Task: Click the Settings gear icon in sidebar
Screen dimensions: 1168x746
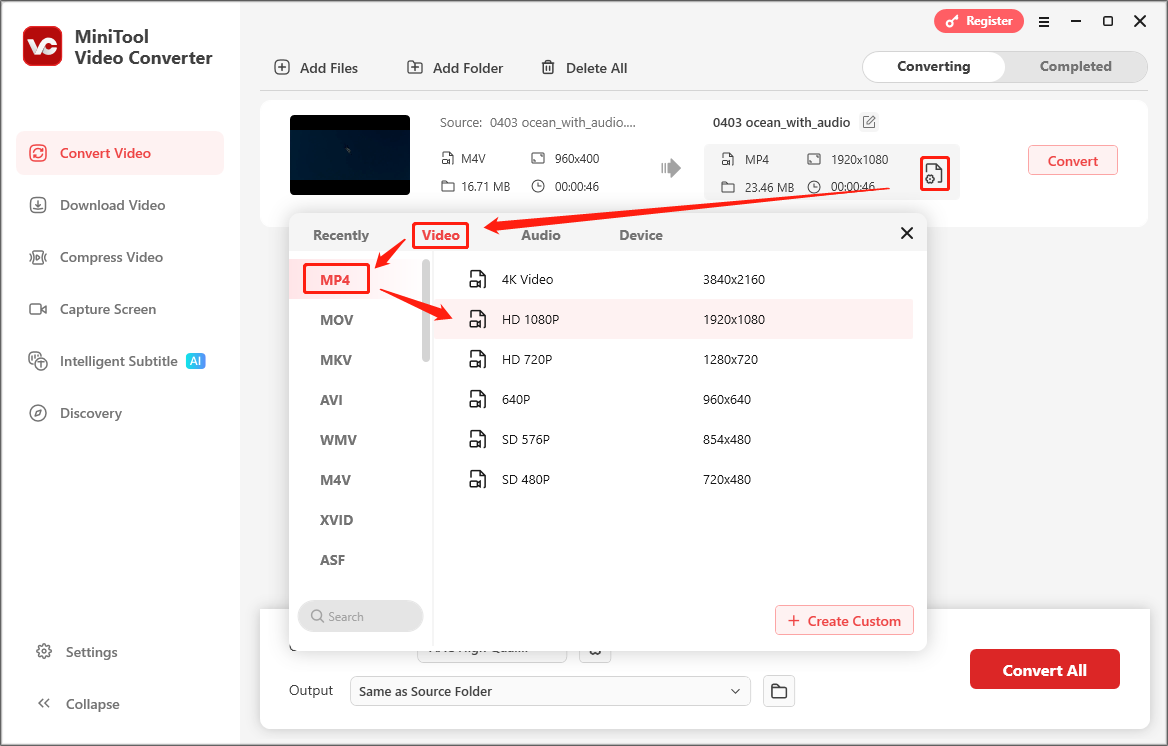Action: click(44, 651)
